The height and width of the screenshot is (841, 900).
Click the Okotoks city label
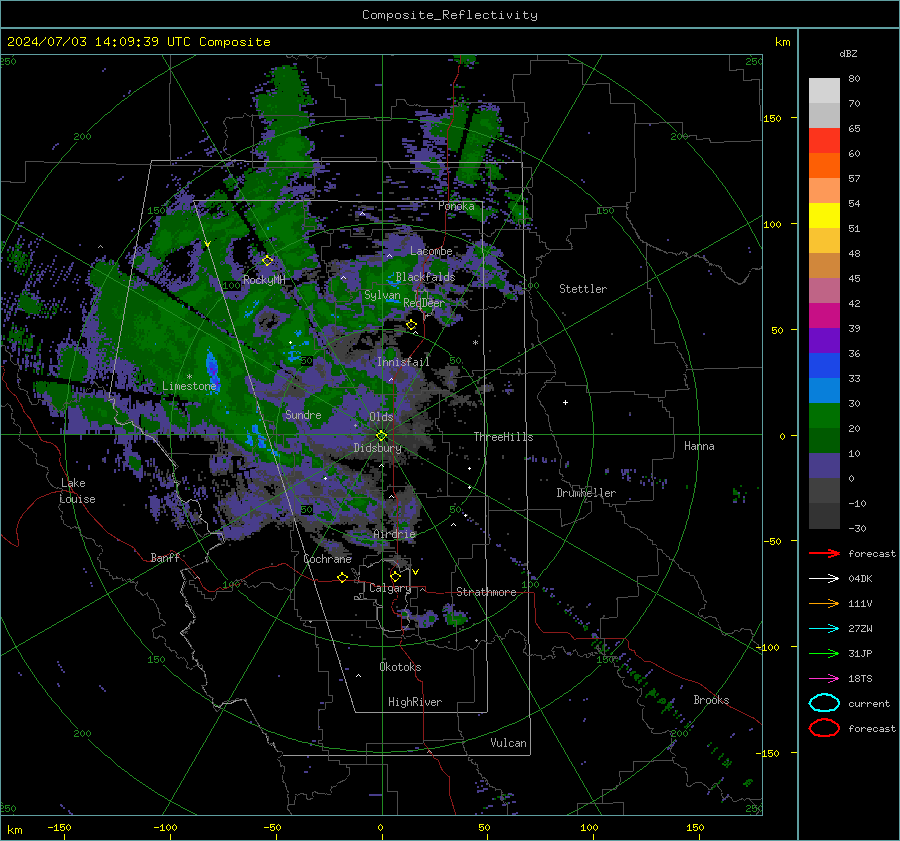coord(400,667)
